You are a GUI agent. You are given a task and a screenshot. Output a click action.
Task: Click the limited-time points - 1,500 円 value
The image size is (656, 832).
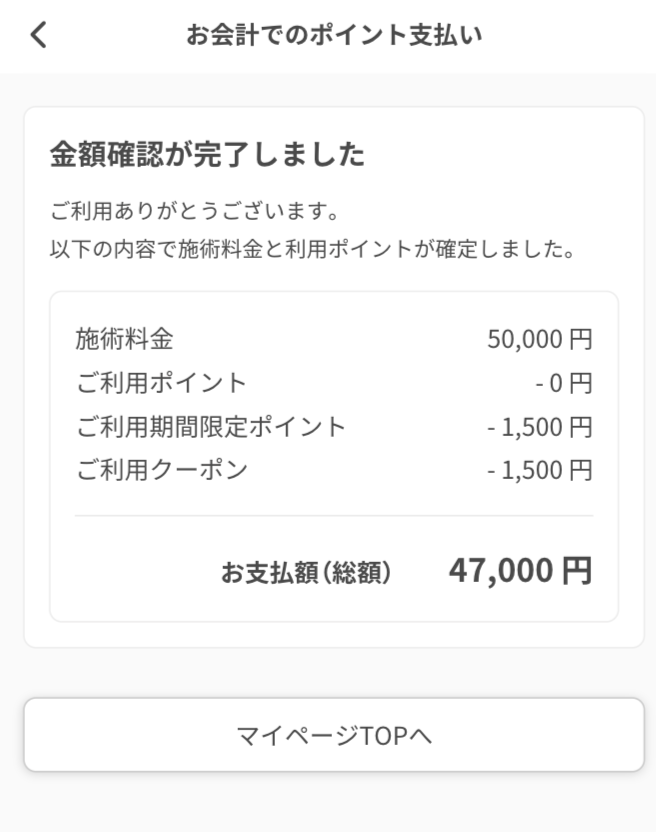(539, 428)
